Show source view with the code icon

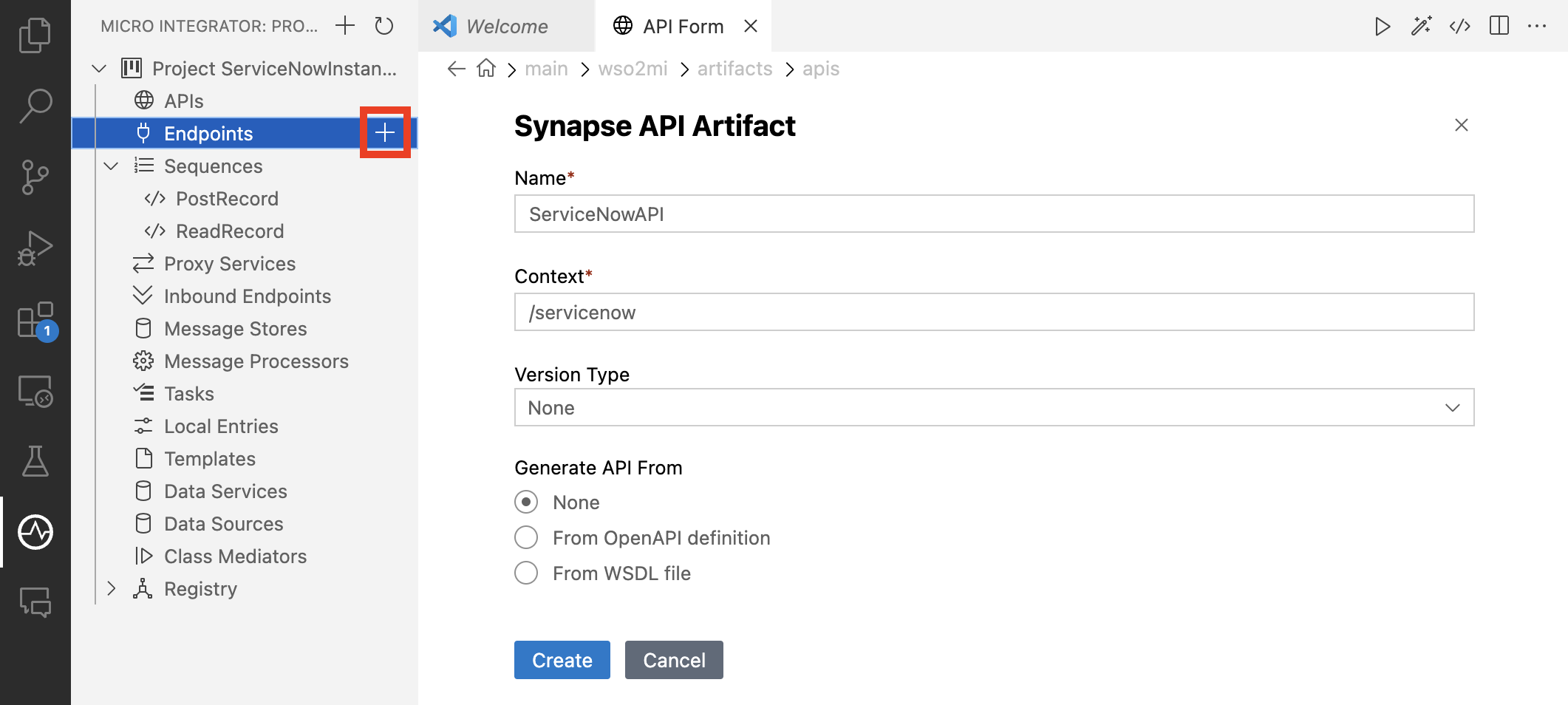click(x=1460, y=27)
